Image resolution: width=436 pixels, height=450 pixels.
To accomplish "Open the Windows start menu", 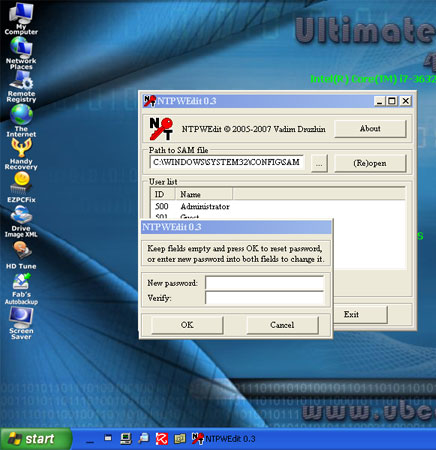I will click(x=36, y=439).
